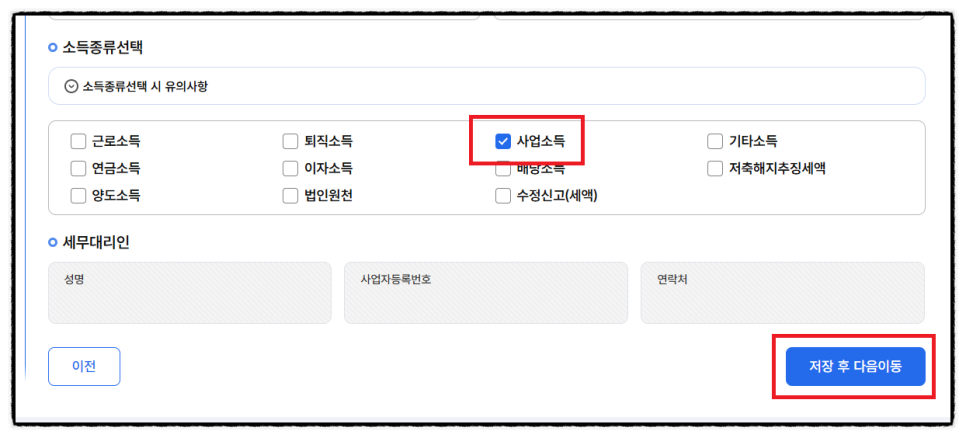Click the 세무대리인 section heading
Viewport: 966px width, 438px height.
[x=95, y=243]
